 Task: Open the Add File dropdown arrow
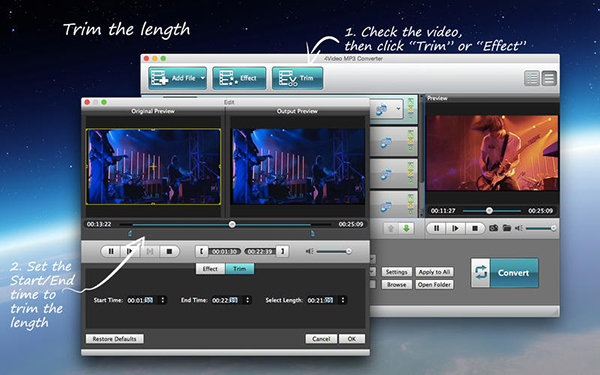click(202, 78)
